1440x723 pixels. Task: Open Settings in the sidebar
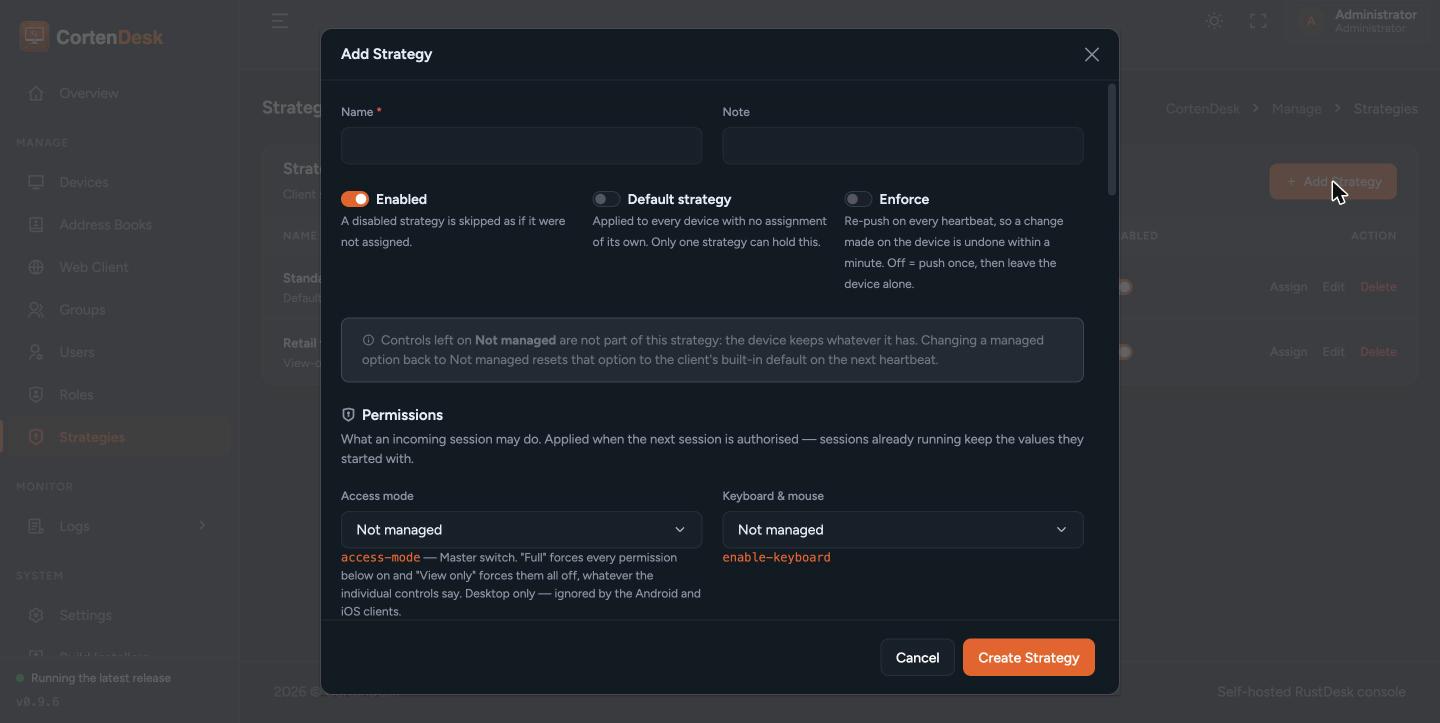tap(116, 615)
